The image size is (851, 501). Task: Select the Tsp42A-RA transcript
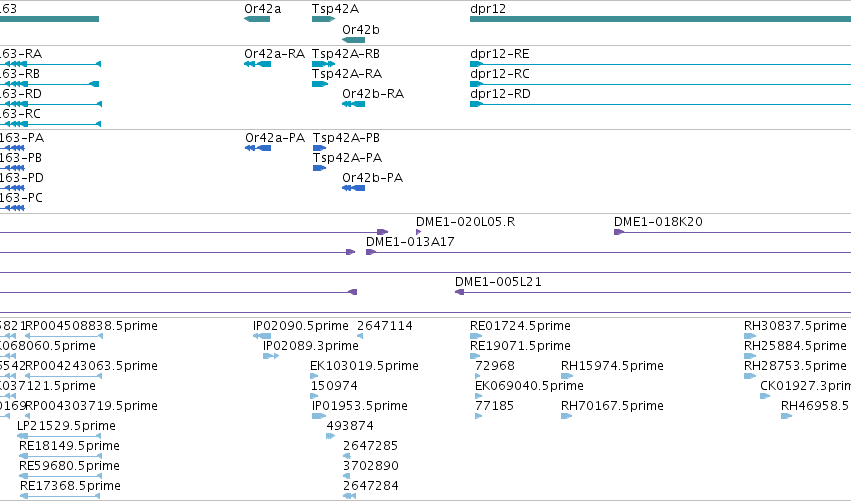320,84
